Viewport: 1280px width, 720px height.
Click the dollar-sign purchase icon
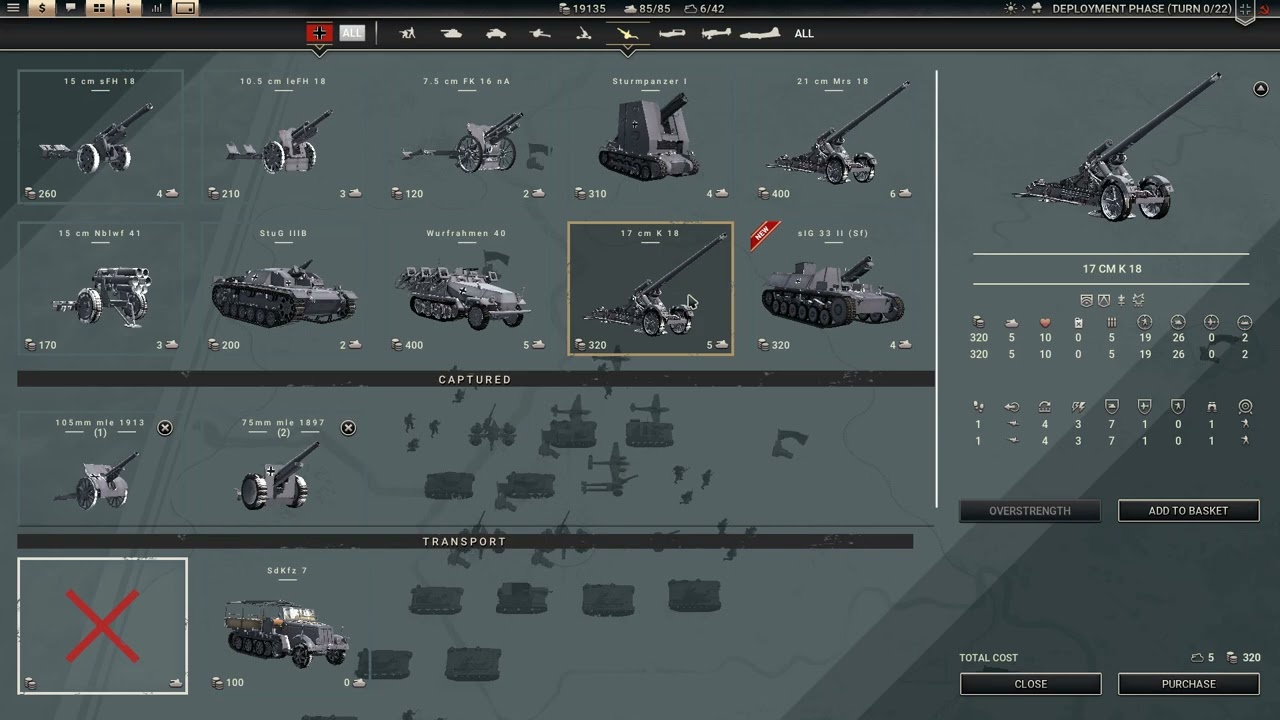pos(42,8)
